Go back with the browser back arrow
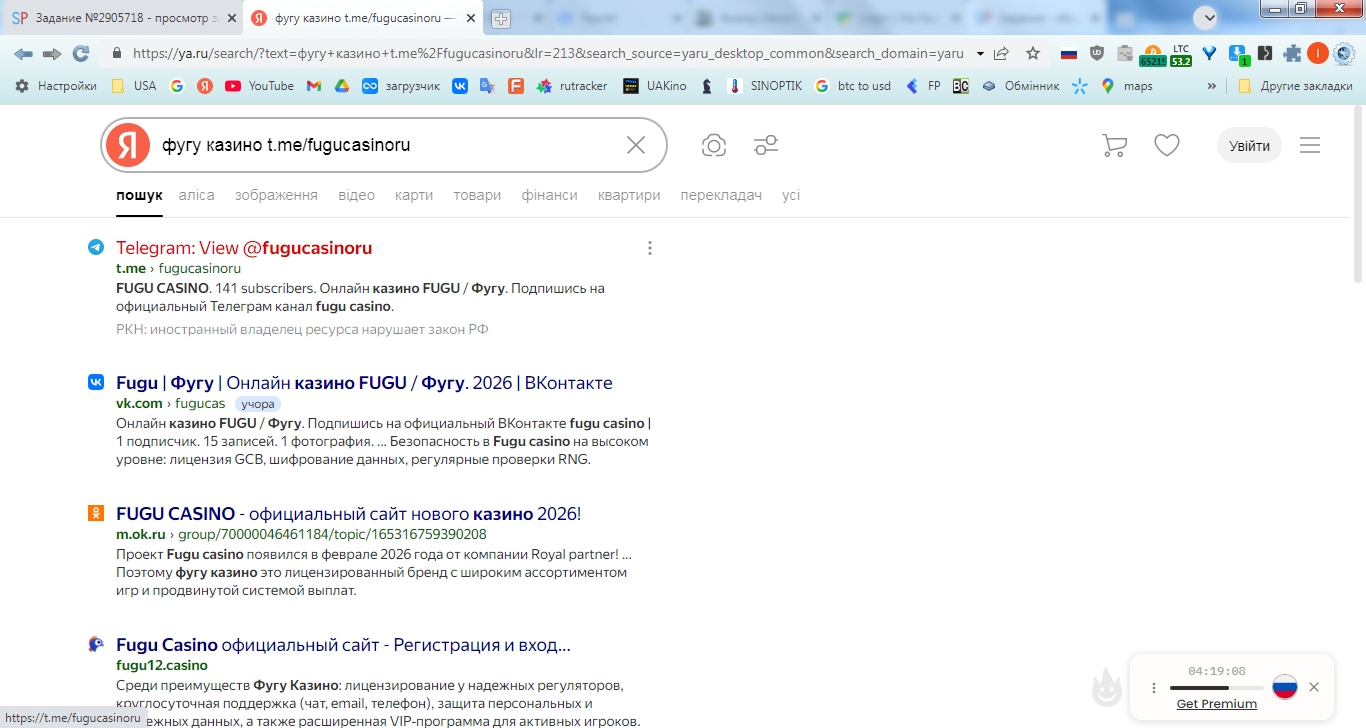This screenshot has height=728, width=1366. coord(22,54)
